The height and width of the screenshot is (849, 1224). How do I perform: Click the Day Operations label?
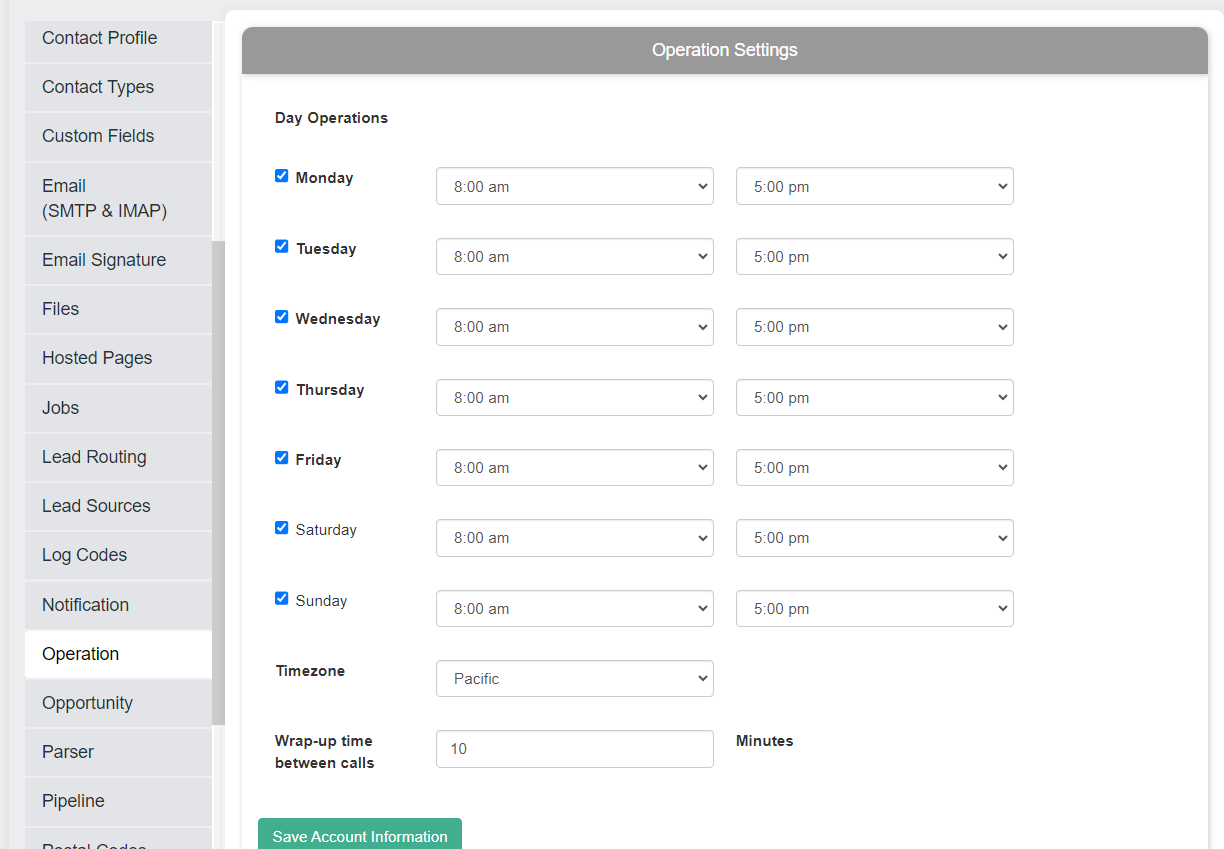[331, 118]
